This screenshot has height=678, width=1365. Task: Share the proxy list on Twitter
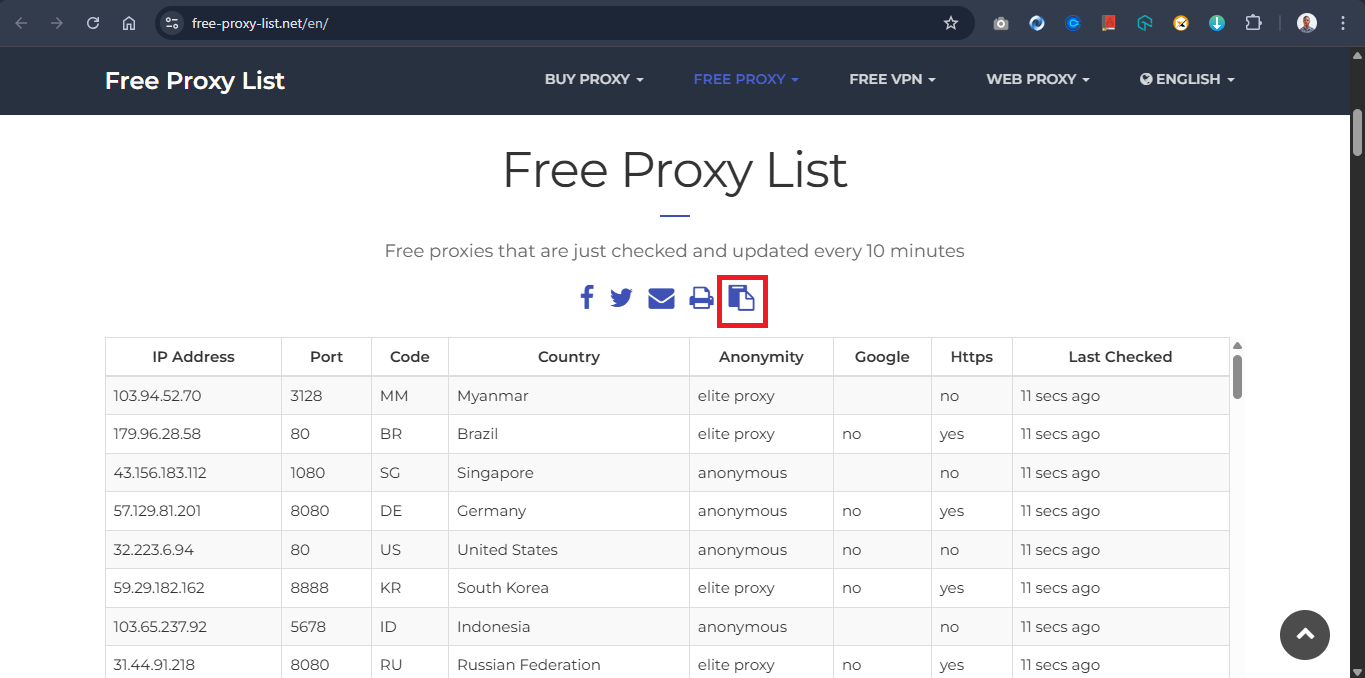coord(621,297)
